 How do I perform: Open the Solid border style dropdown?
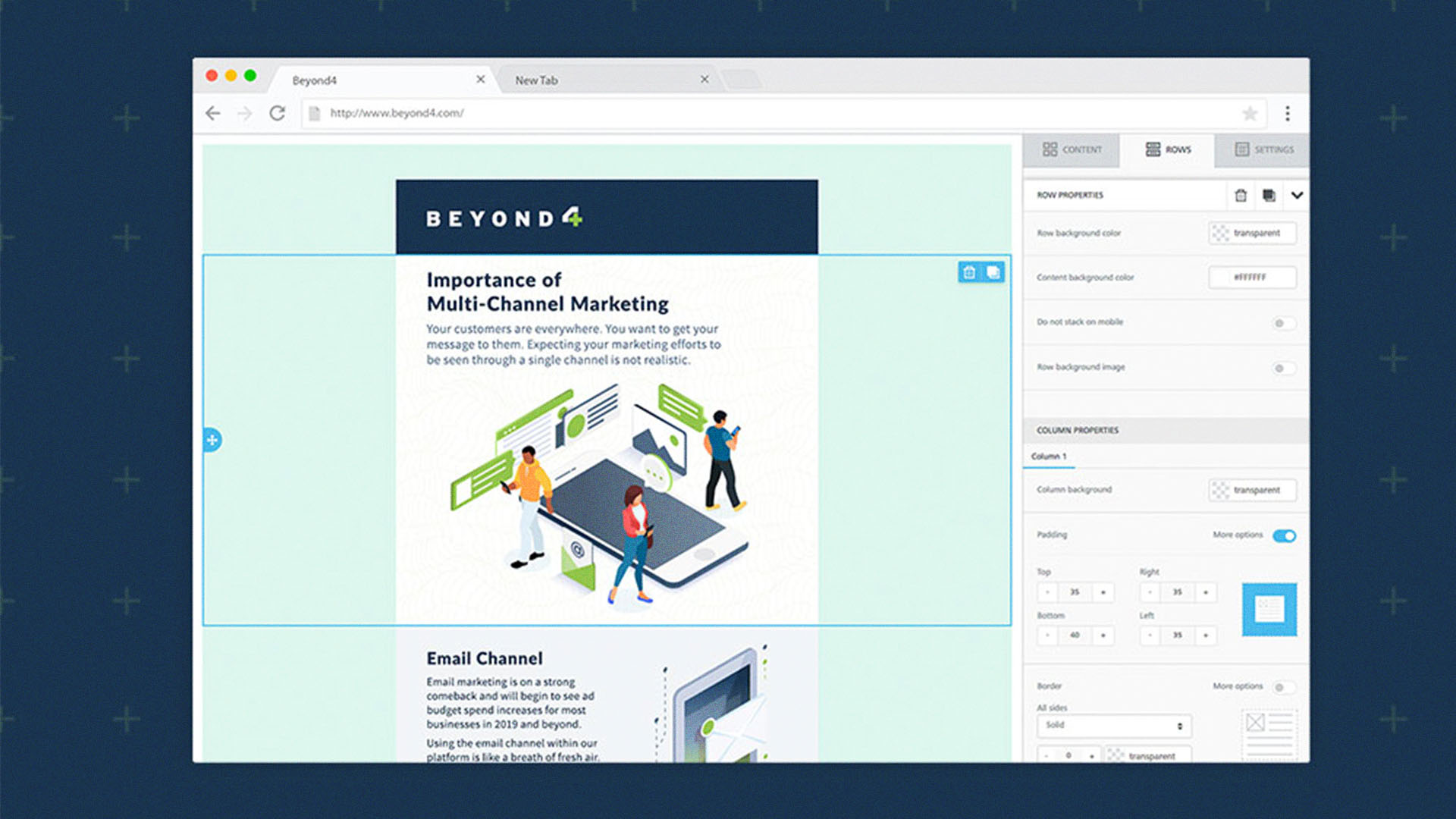point(1114,726)
